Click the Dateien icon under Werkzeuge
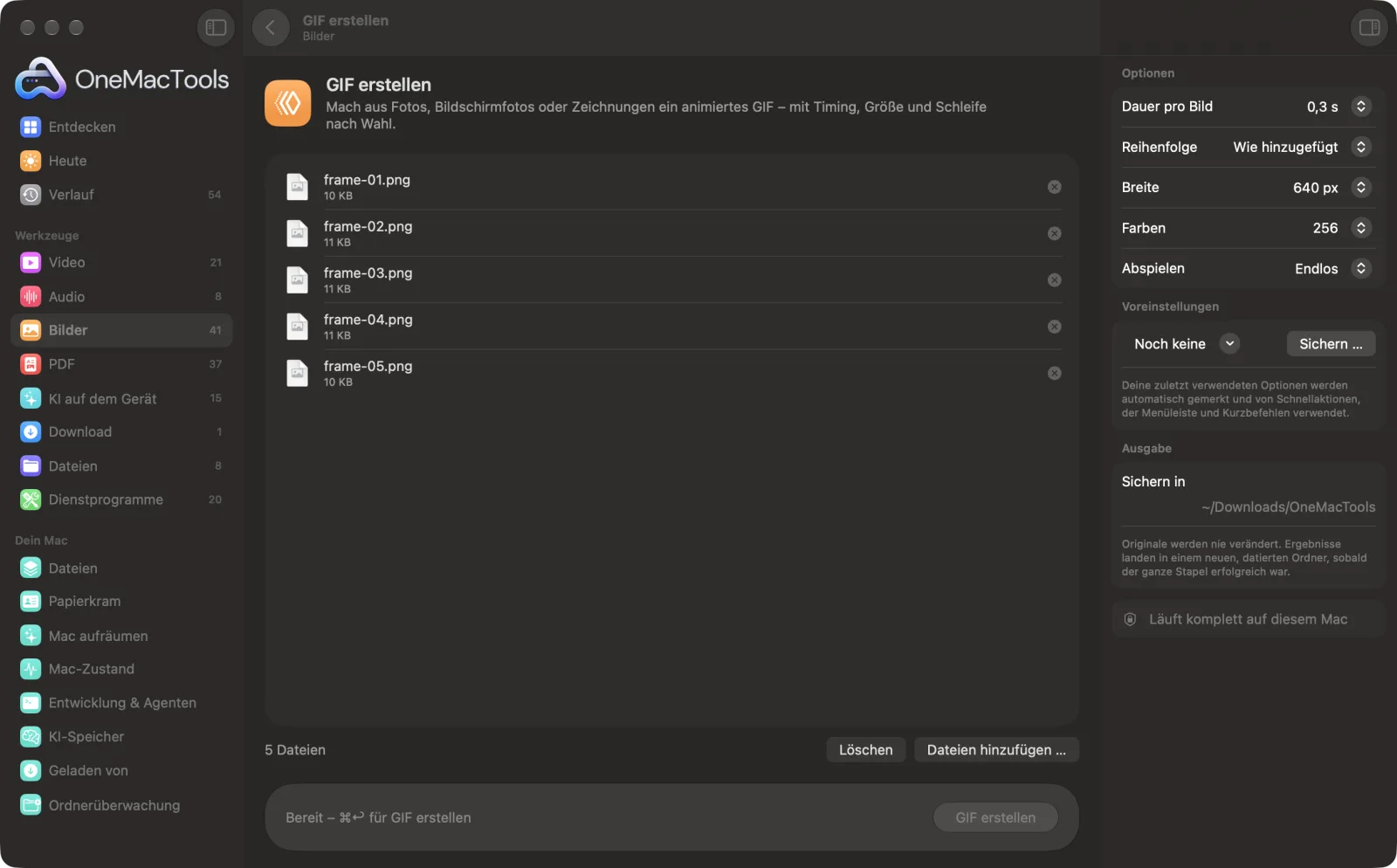This screenshot has width=1397, height=868. point(31,466)
